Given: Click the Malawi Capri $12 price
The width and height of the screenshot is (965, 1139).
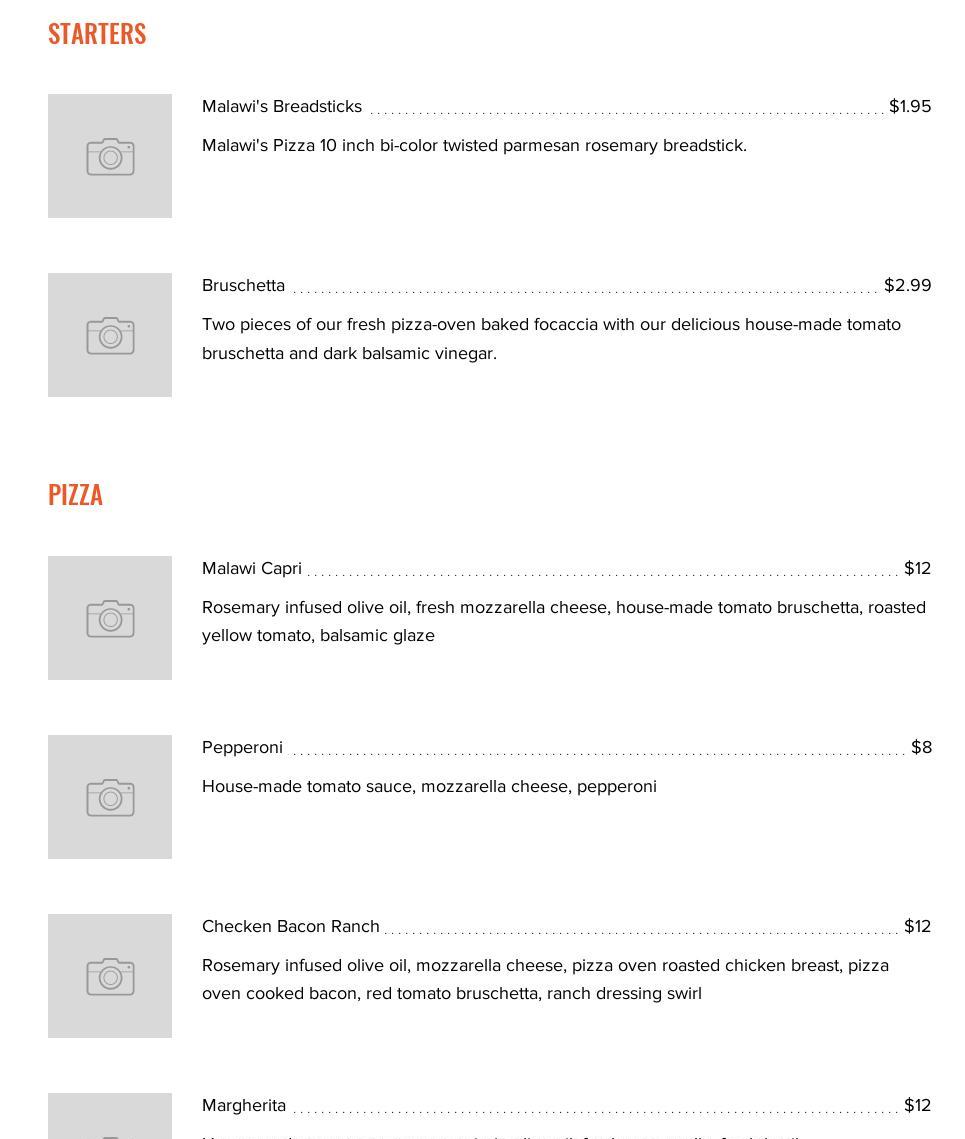Looking at the screenshot, I should click(917, 568).
